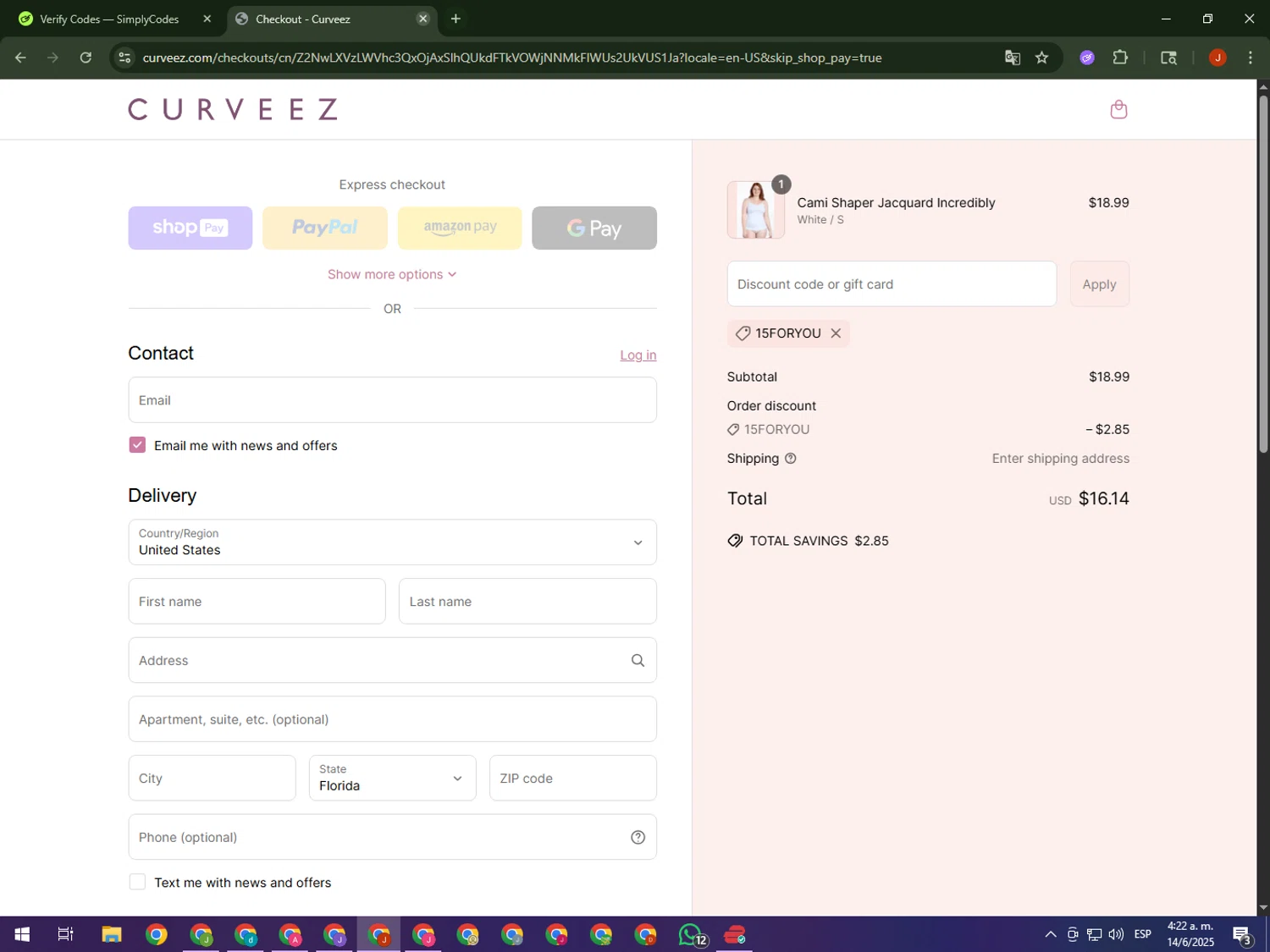
Task: Pay with Amazon Pay button
Action: 460,228
